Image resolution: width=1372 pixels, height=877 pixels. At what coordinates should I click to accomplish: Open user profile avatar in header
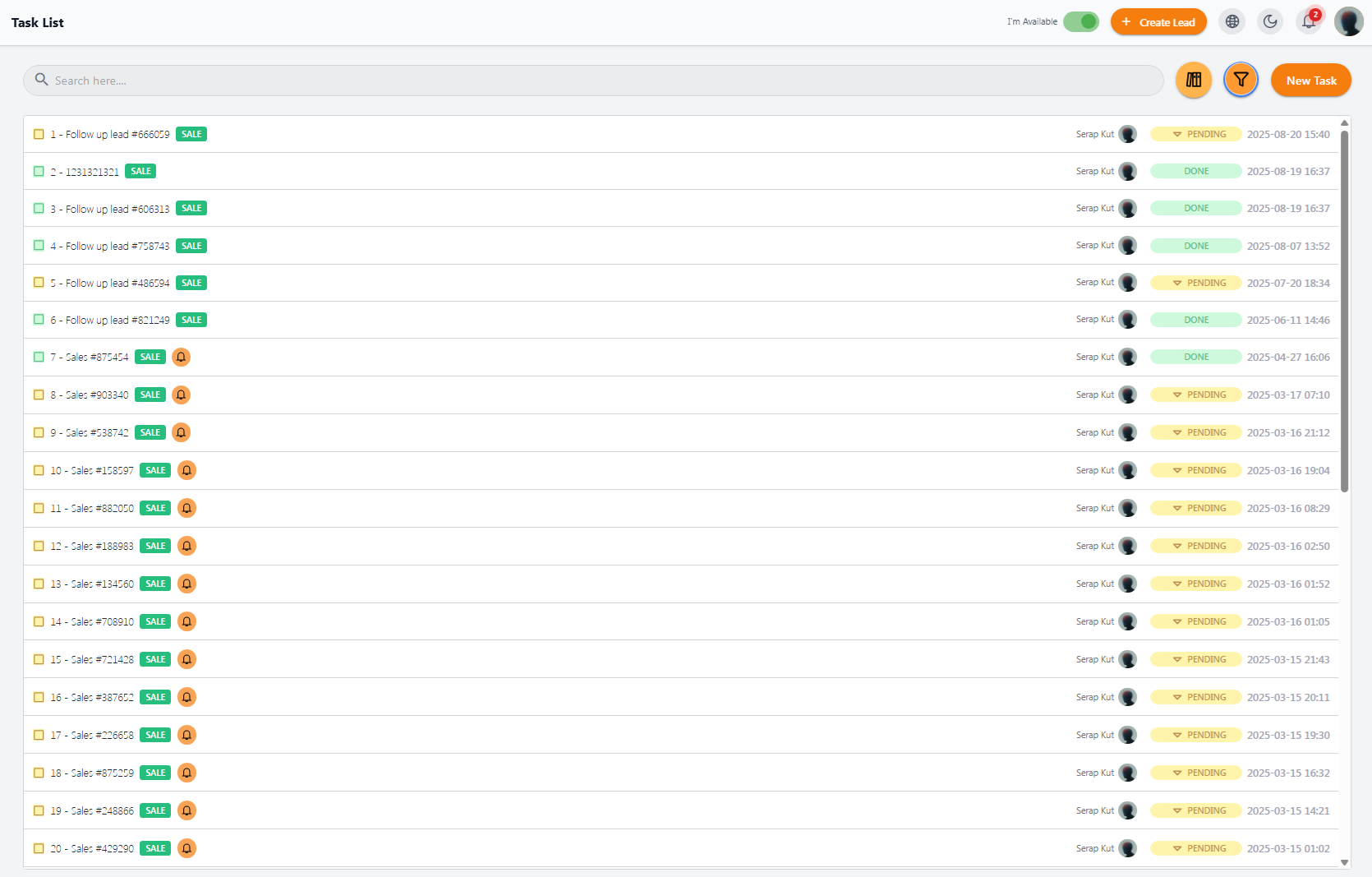click(1349, 21)
